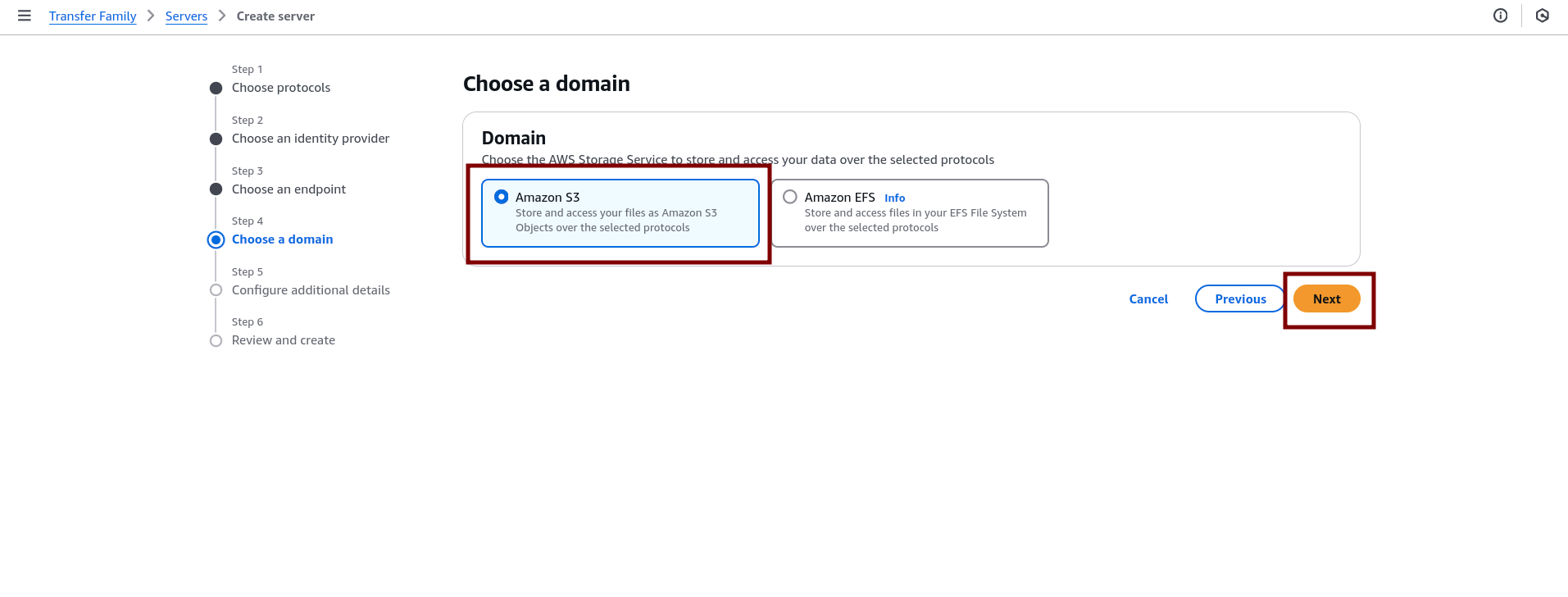Cancel the server creation wizard
Screen dimensions: 1568x597
(1148, 299)
